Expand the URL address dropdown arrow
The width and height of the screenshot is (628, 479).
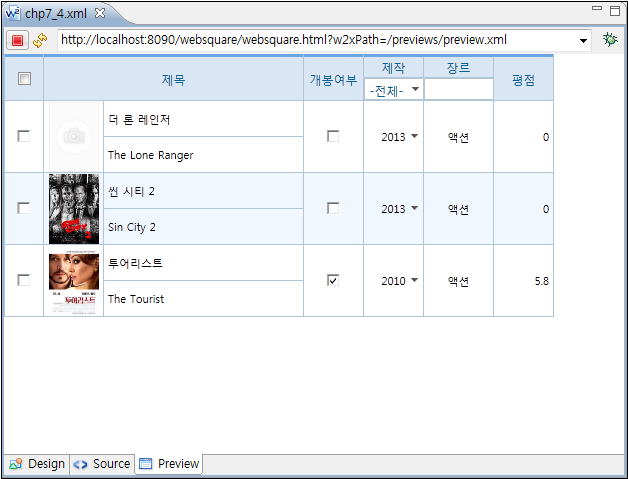(584, 40)
